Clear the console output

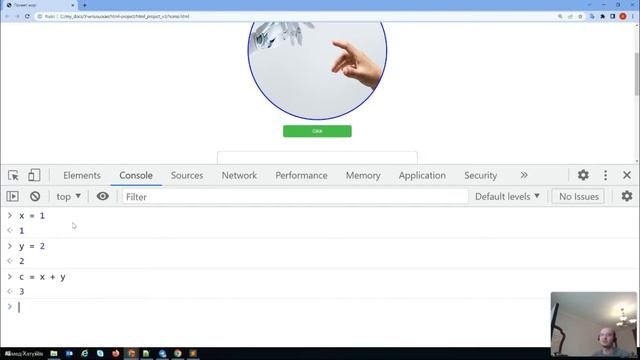35,196
